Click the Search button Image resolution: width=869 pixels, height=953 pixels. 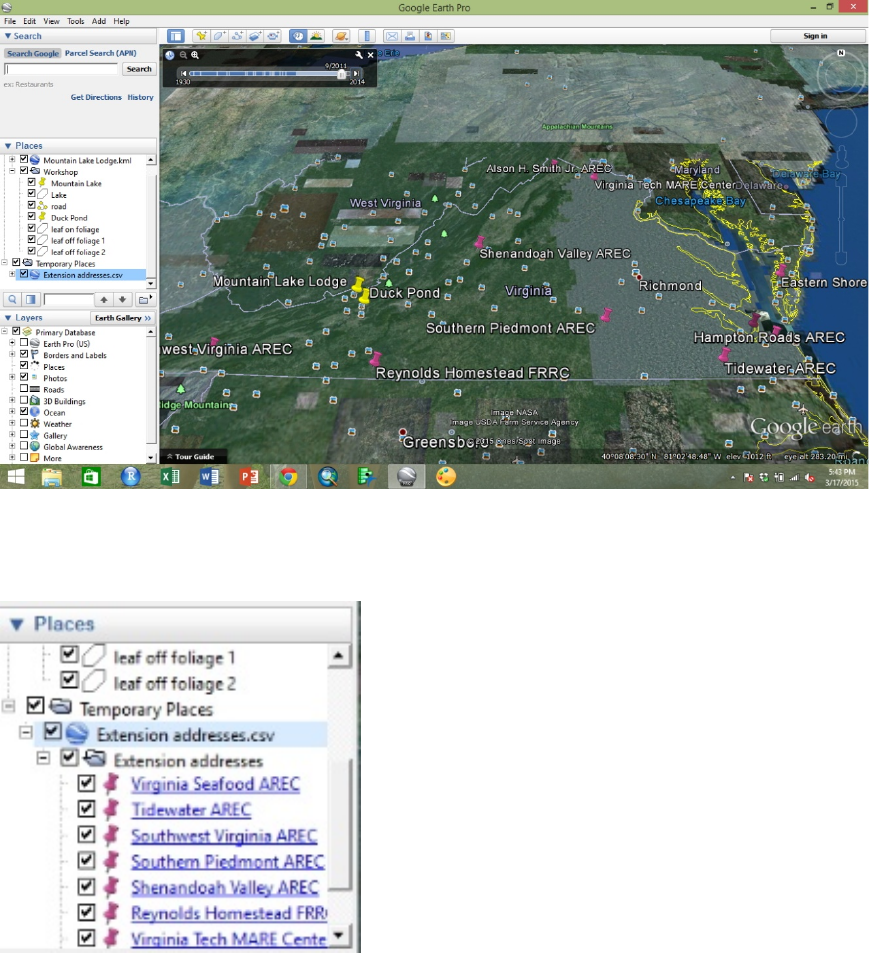139,69
